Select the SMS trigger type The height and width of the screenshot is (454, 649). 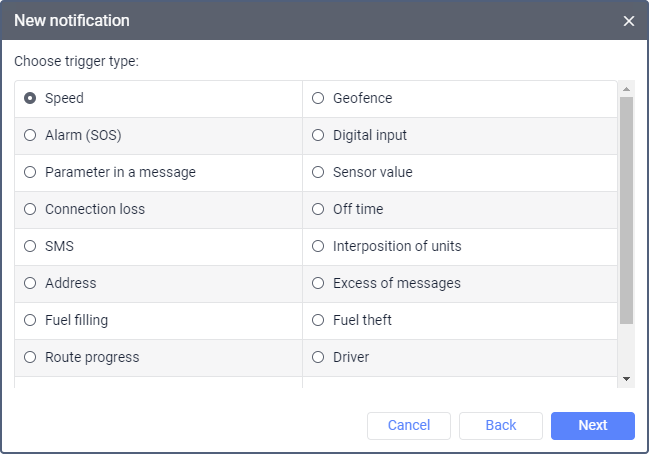[31, 246]
